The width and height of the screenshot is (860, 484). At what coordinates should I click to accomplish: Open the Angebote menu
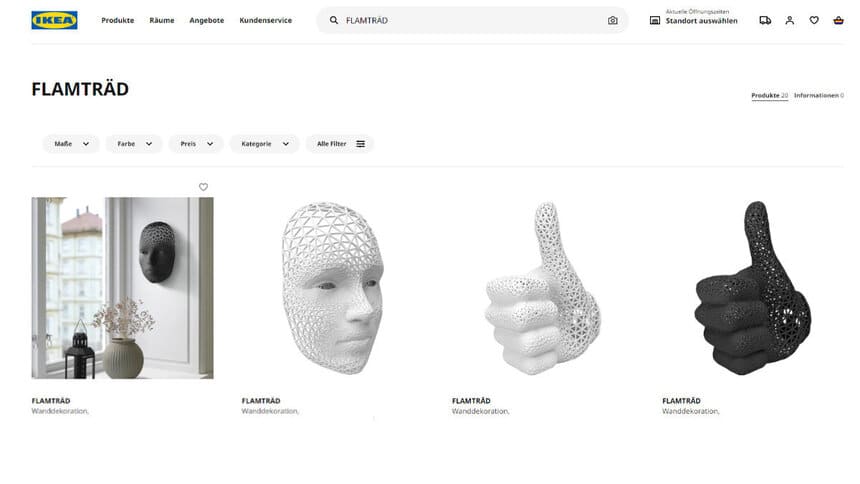pyautogui.click(x=207, y=20)
